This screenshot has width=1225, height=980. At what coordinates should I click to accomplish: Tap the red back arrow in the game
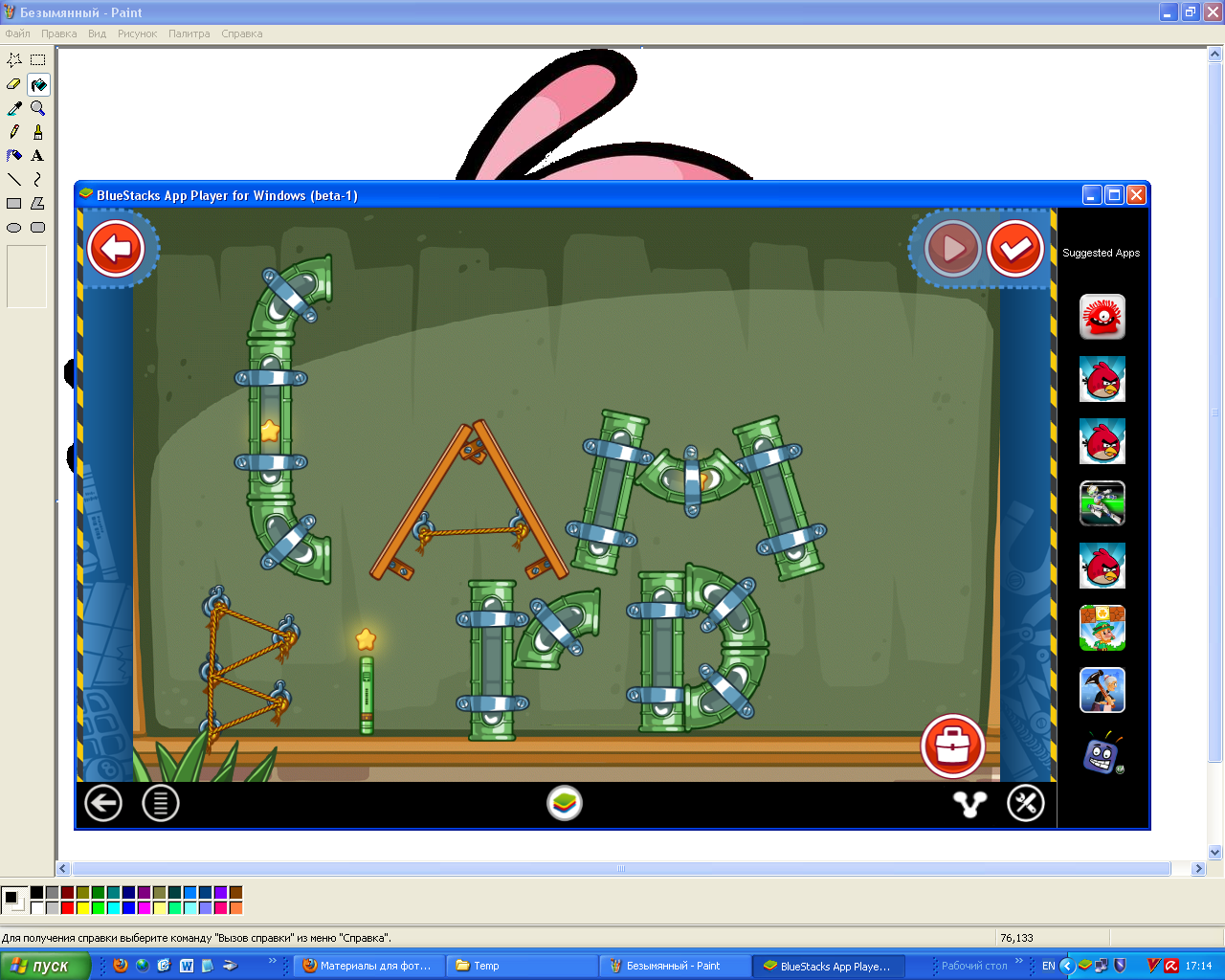click(x=116, y=249)
